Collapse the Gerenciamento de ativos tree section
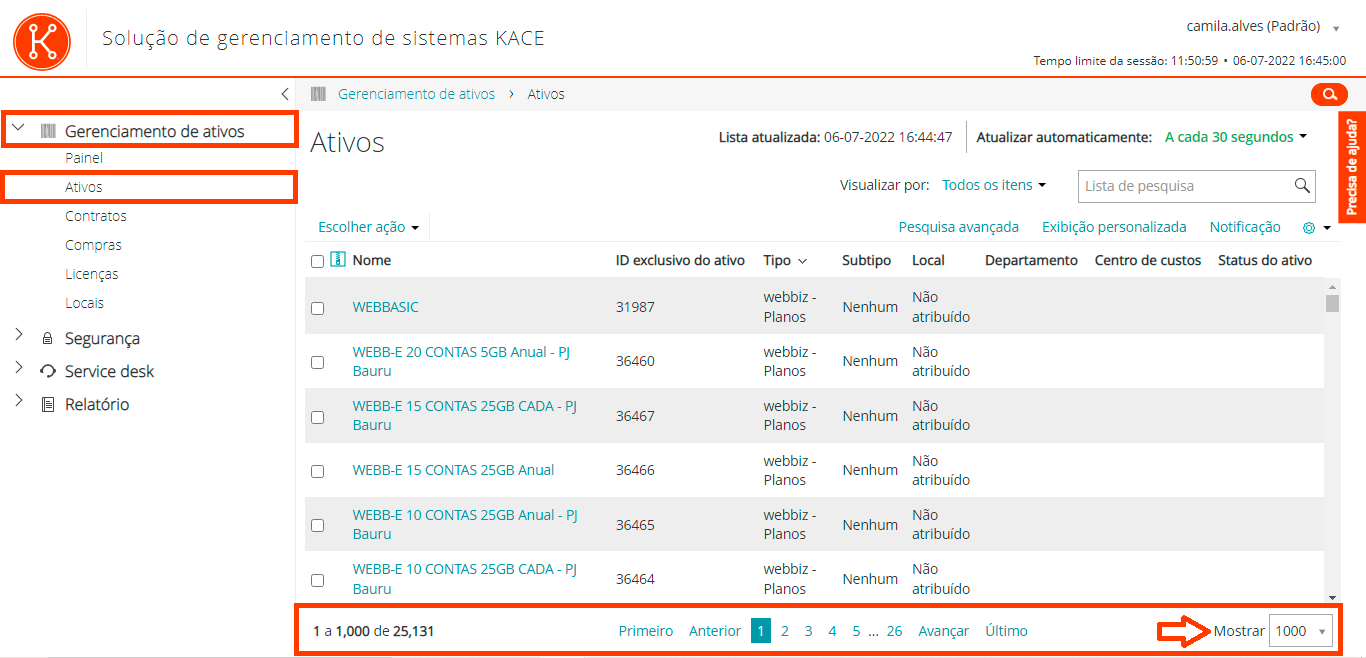The image size is (1366, 658). [18, 129]
